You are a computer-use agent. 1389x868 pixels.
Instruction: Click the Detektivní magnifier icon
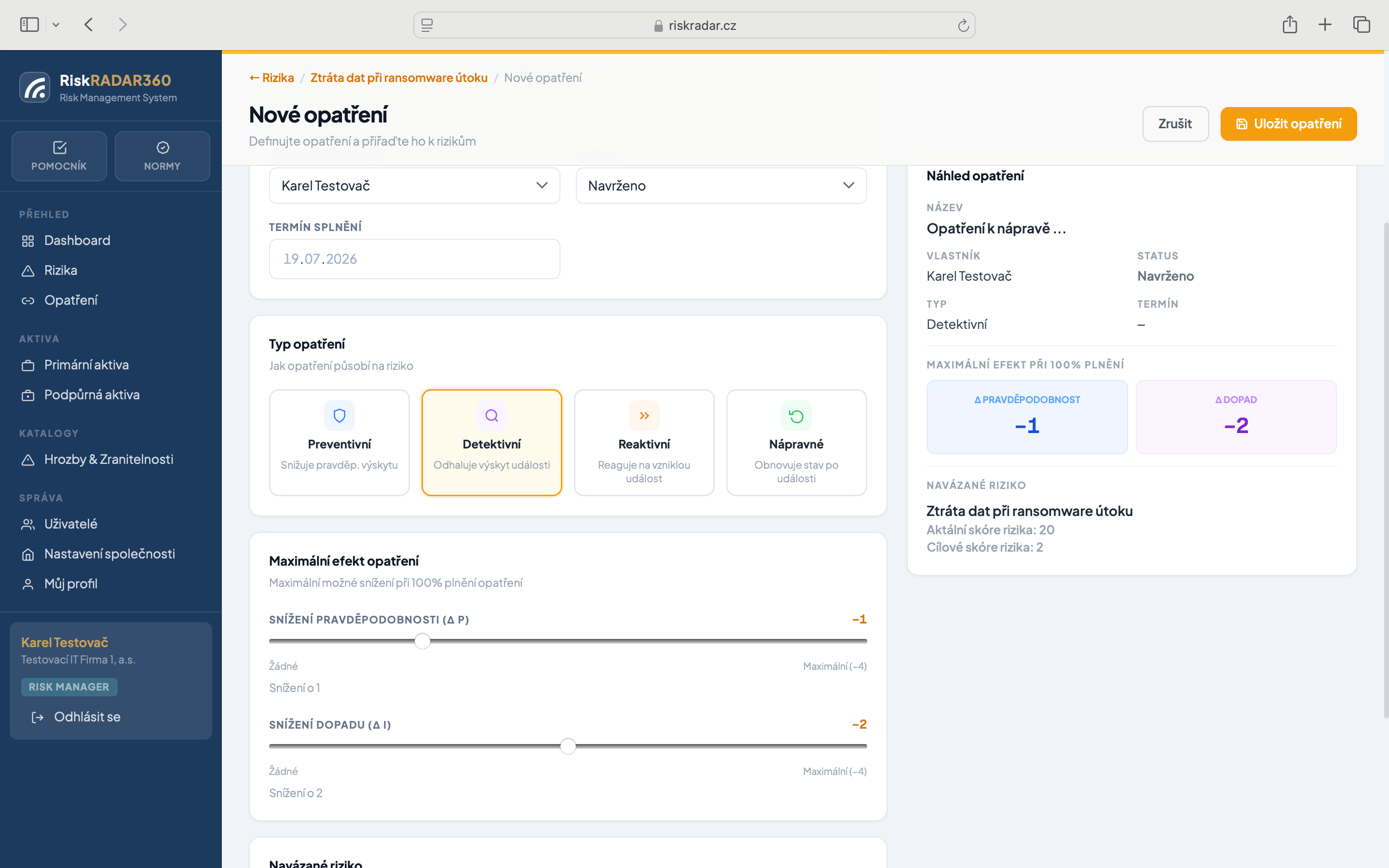492,416
